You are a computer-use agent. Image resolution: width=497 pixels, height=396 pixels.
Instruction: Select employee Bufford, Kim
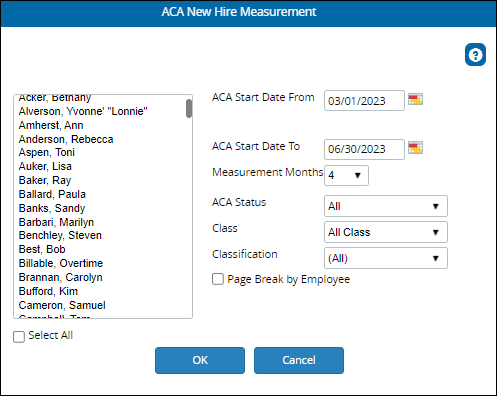click(48, 291)
